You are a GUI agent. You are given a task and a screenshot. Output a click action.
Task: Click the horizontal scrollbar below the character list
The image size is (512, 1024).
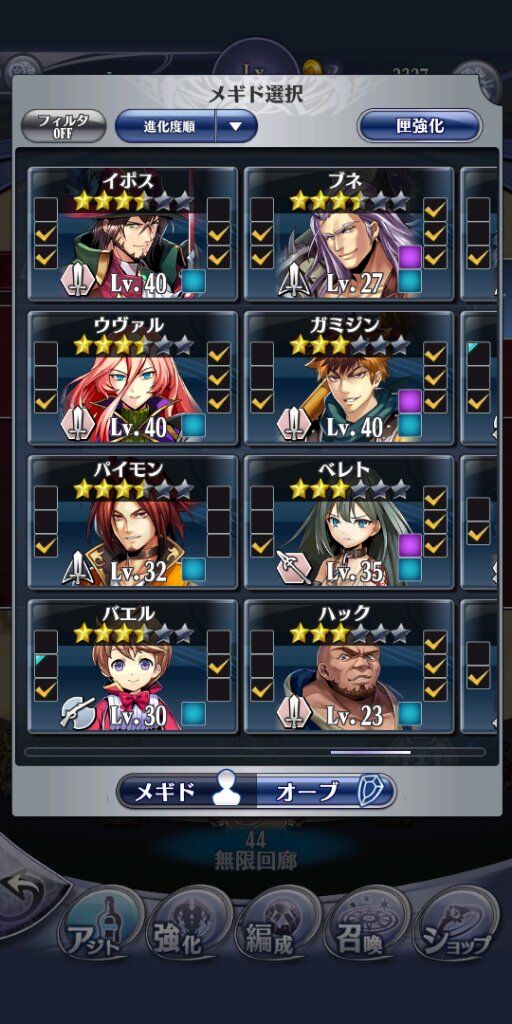[255, 752]
